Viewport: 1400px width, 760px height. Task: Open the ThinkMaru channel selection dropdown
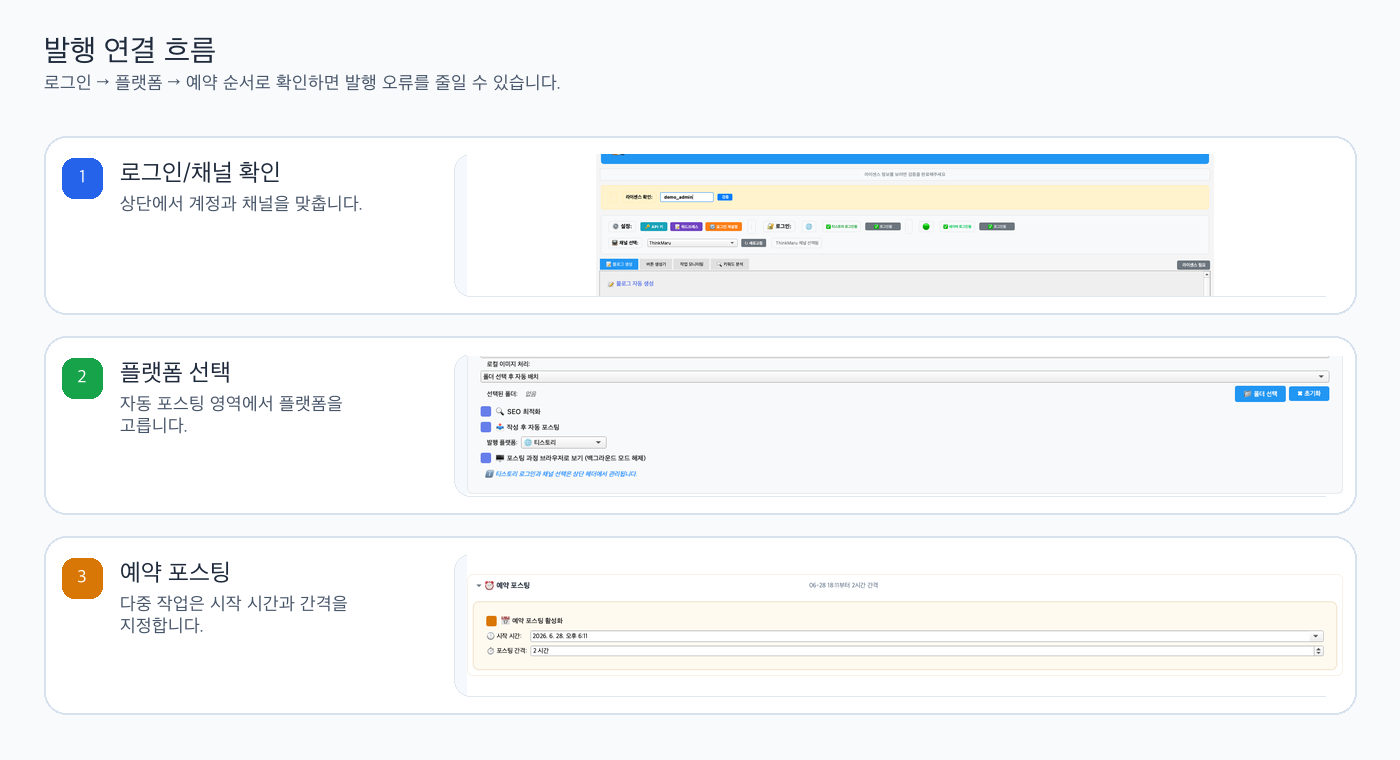point(692,243)
